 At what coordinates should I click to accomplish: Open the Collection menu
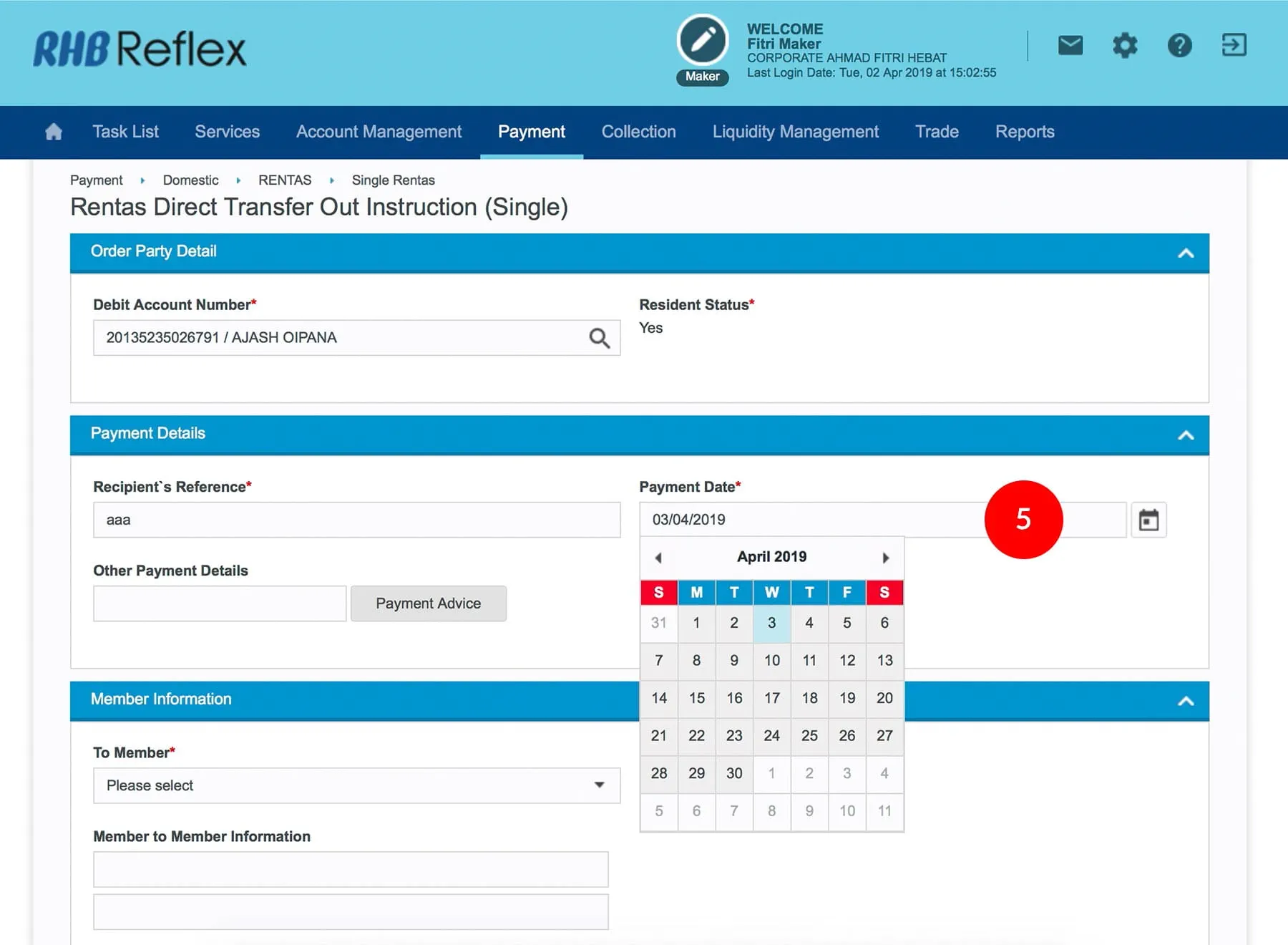point(638,132)
